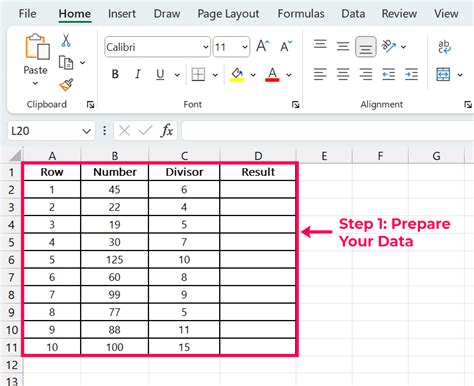Viewport: 474px width, 386px height.
Task: Open the Copy dropdown arrow
Action: point(82,62)
